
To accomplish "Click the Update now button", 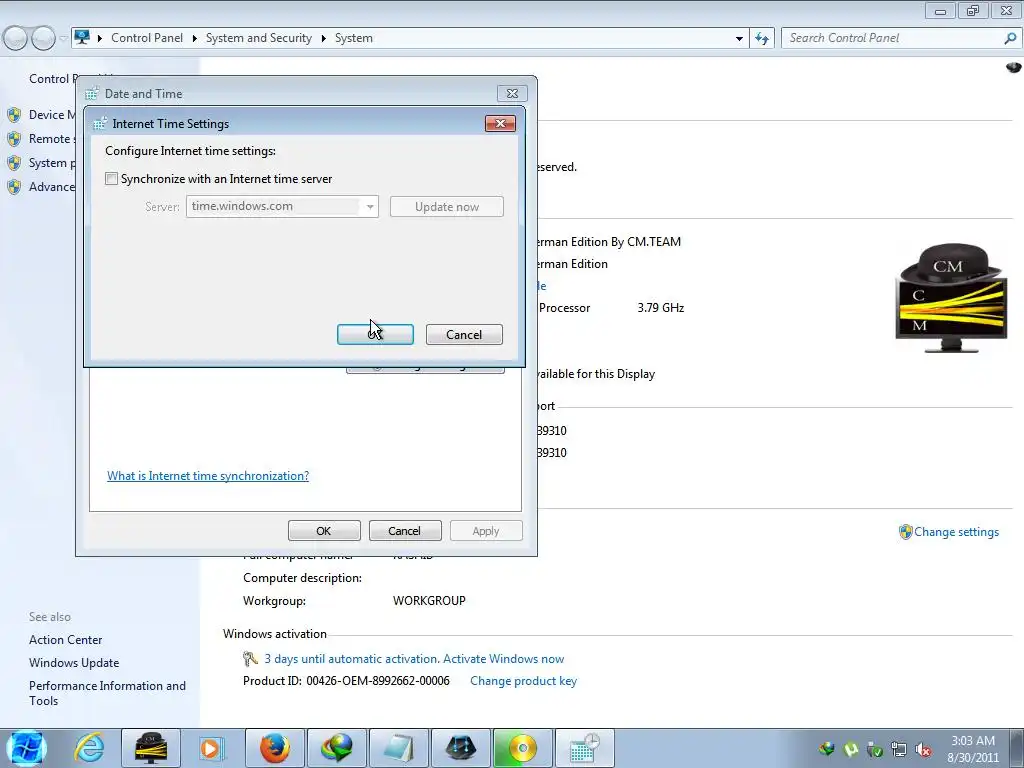I will click(447, 206).
